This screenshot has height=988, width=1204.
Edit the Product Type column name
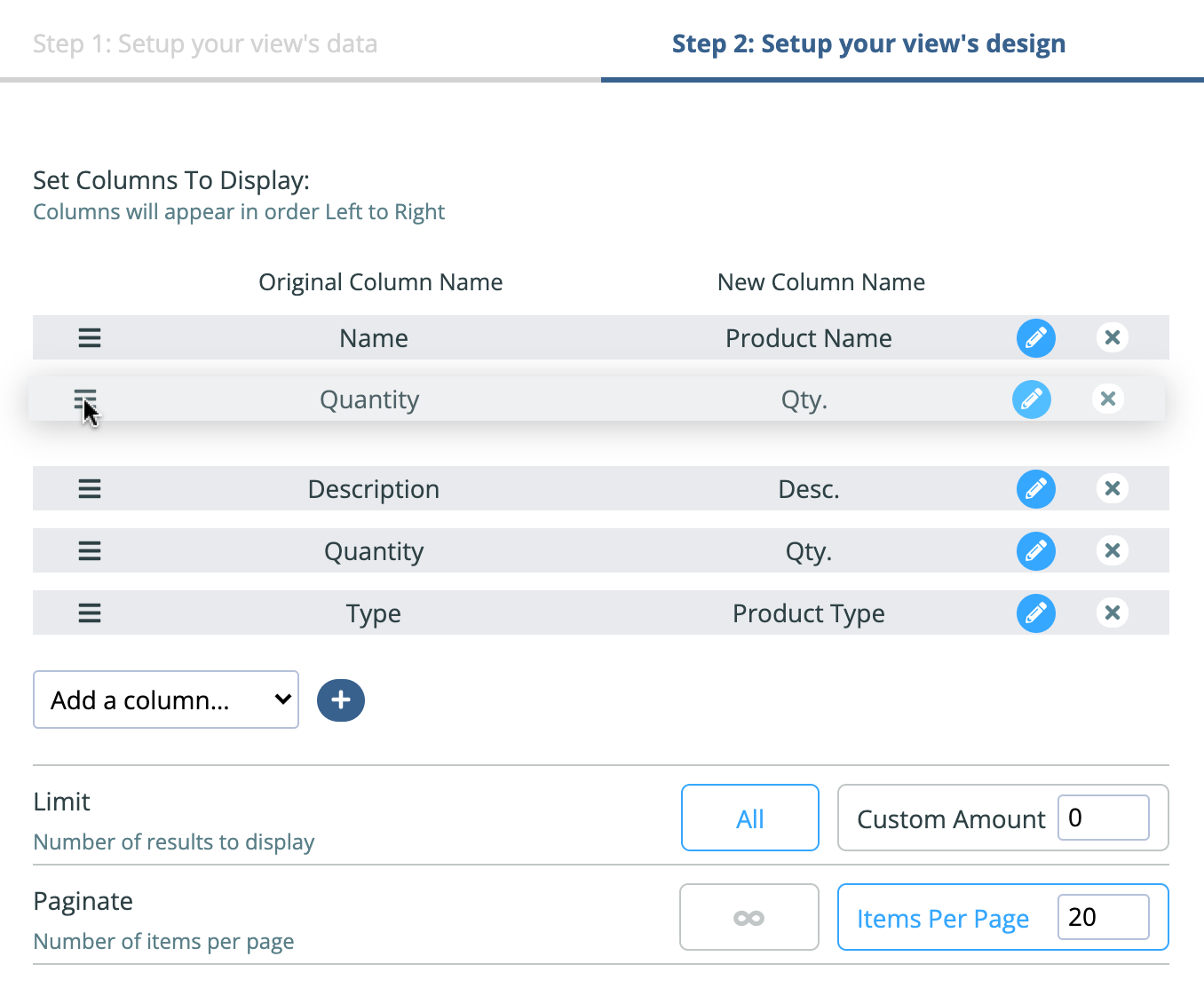(1036, 613)
